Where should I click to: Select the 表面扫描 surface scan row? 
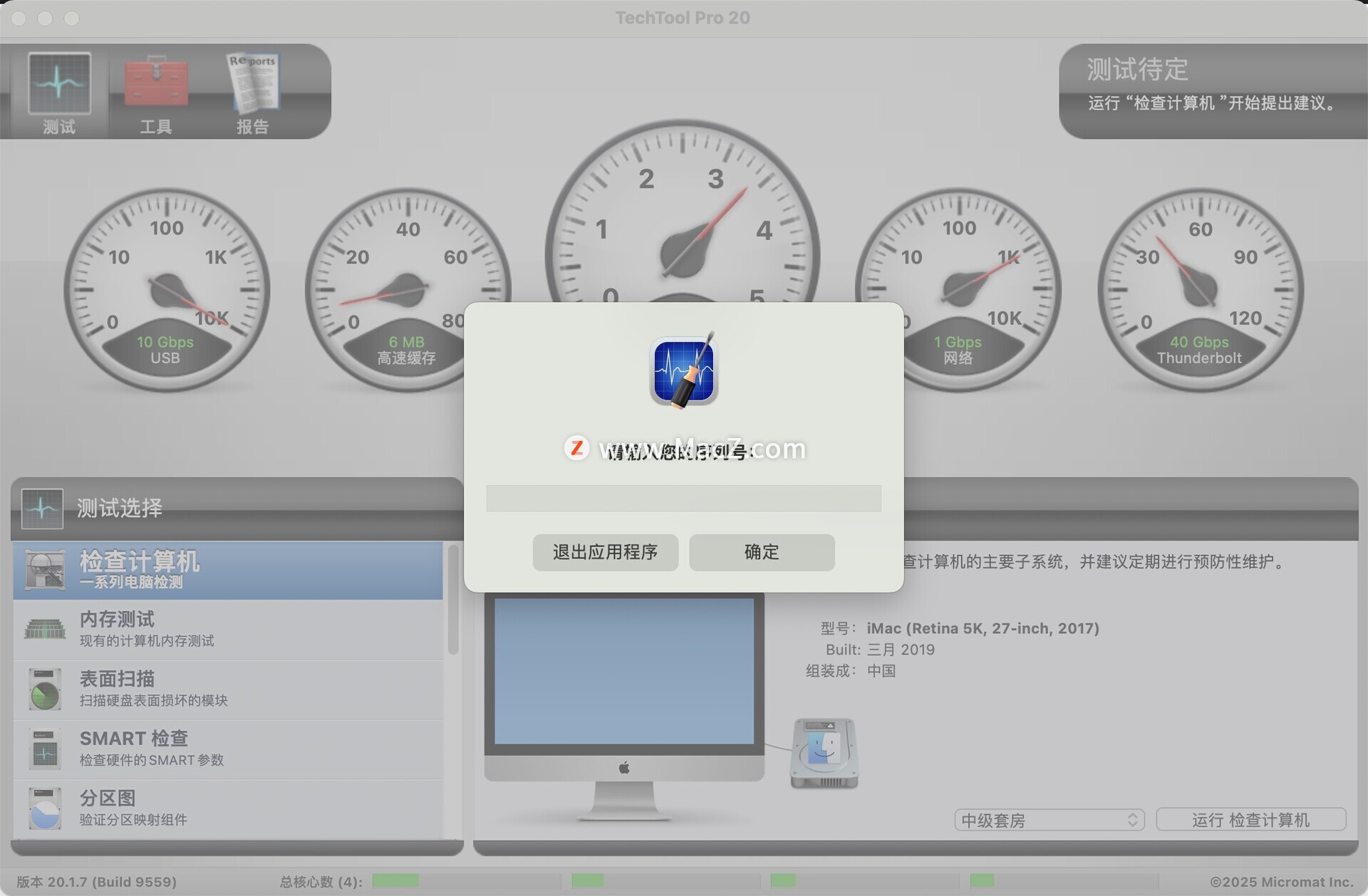228,689
